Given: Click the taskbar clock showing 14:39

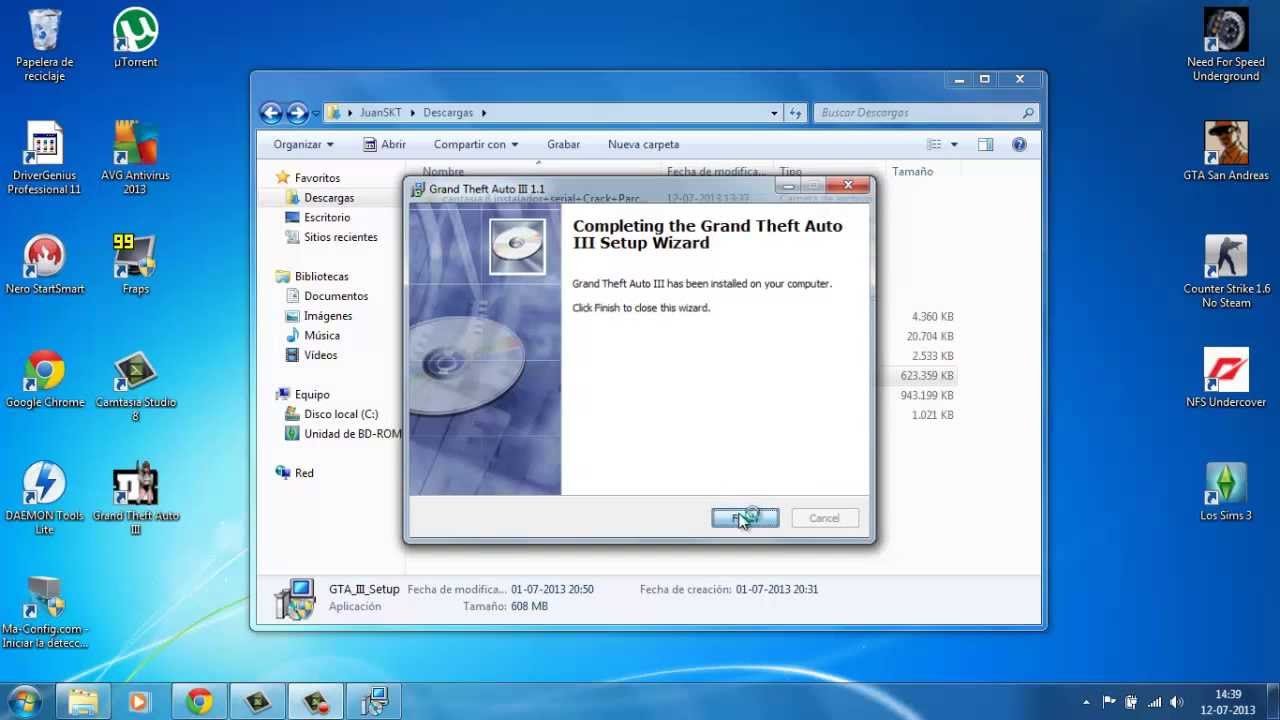Looking at the screenshot, I should [x=1228, y=702].
